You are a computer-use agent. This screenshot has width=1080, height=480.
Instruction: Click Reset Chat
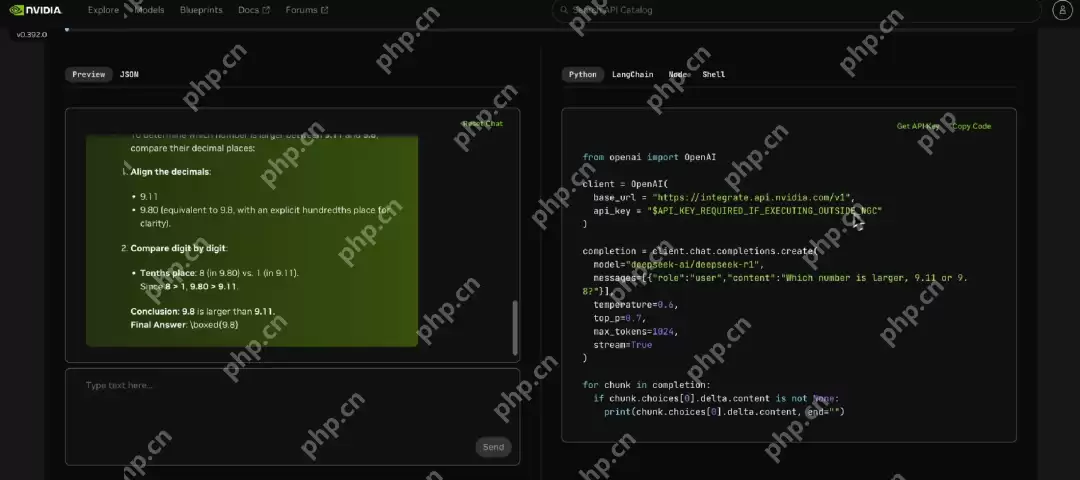[482, 124]
